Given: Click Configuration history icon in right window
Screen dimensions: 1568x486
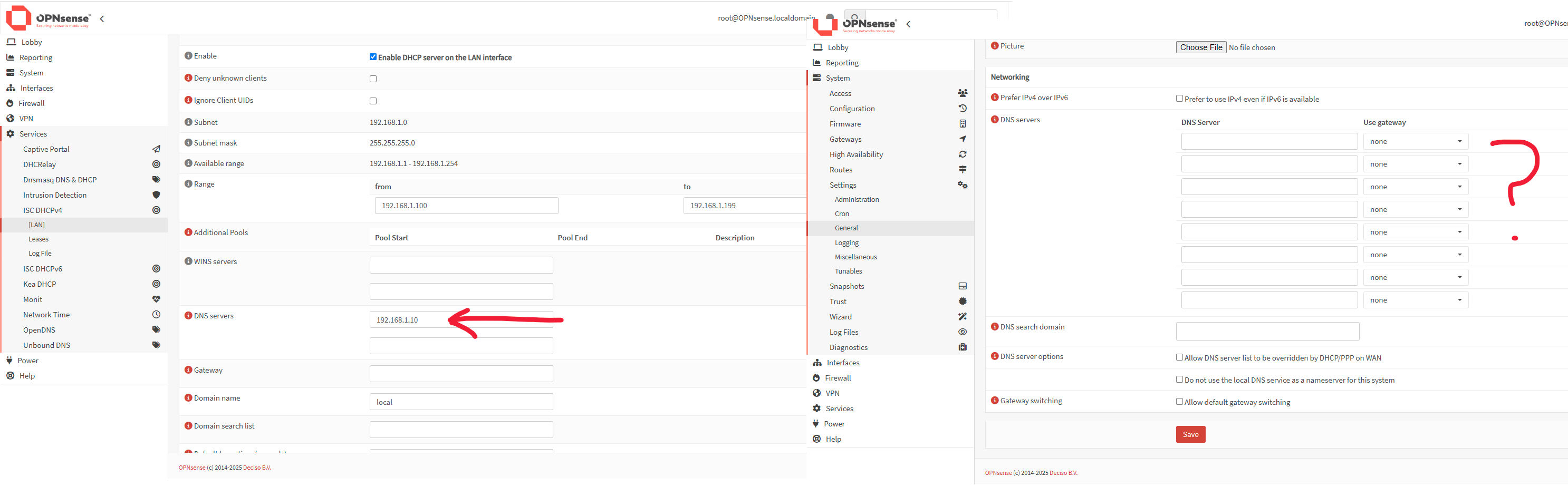Looking at the screenshot, I should pos(963,108).
